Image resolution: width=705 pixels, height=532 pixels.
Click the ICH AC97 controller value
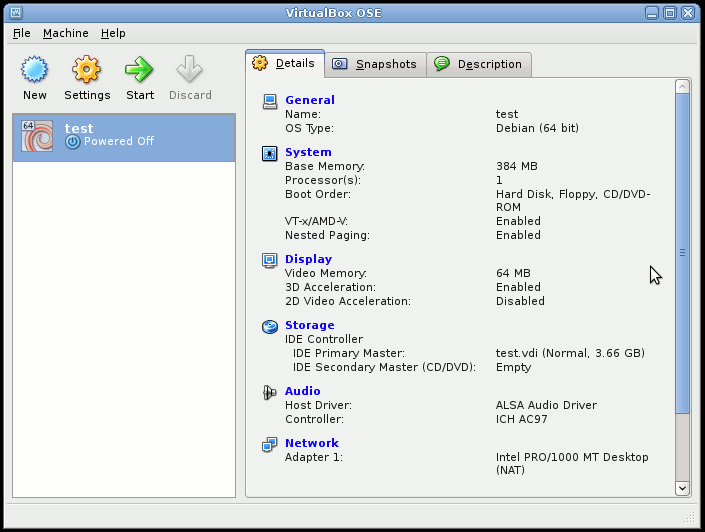(522, 419)
